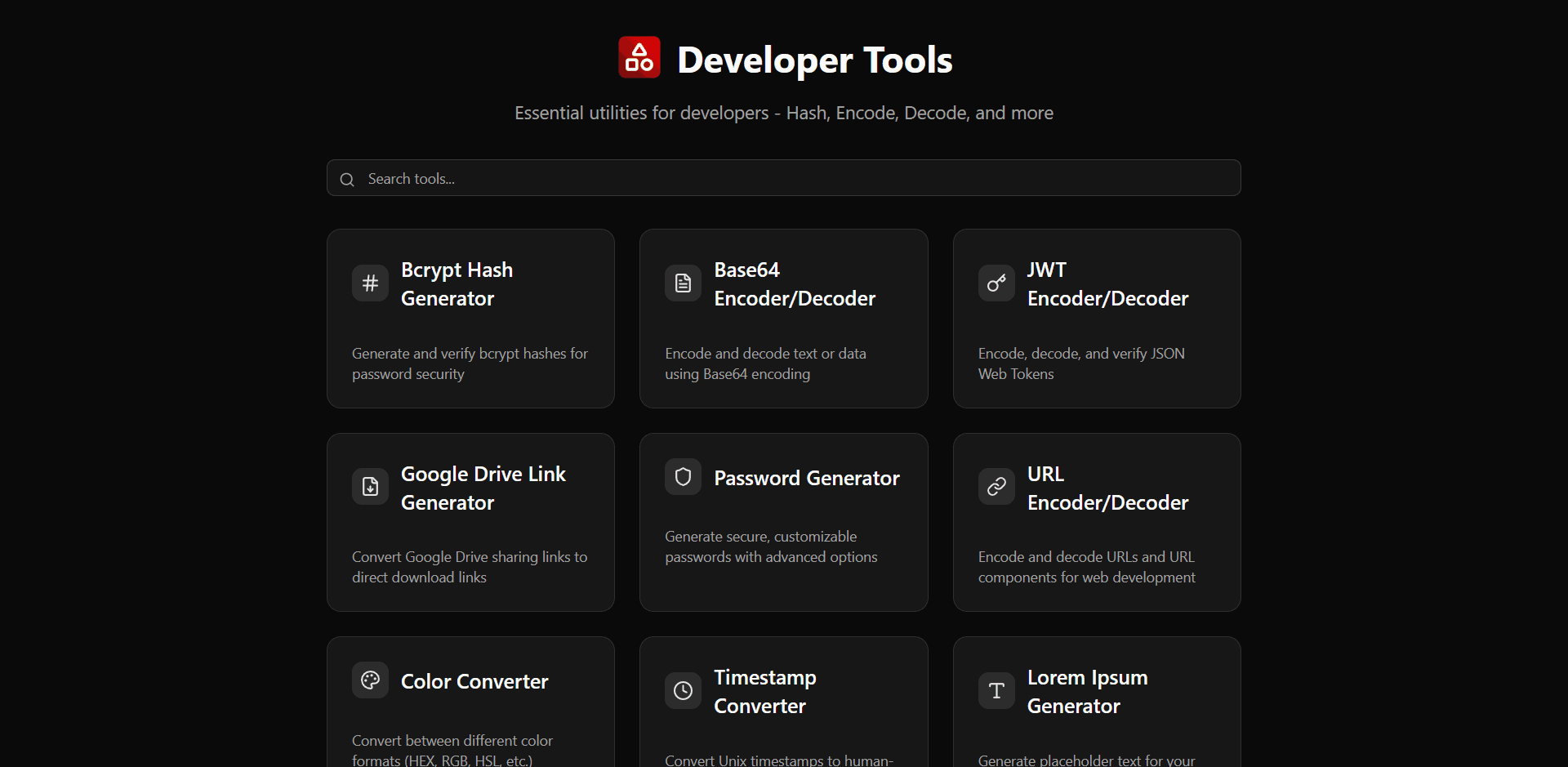Click the magnifier icon in the search bar
Image resolution: width=1568 pixels, height=767 pixels.
pyautogui.click(x=347, y=179)
